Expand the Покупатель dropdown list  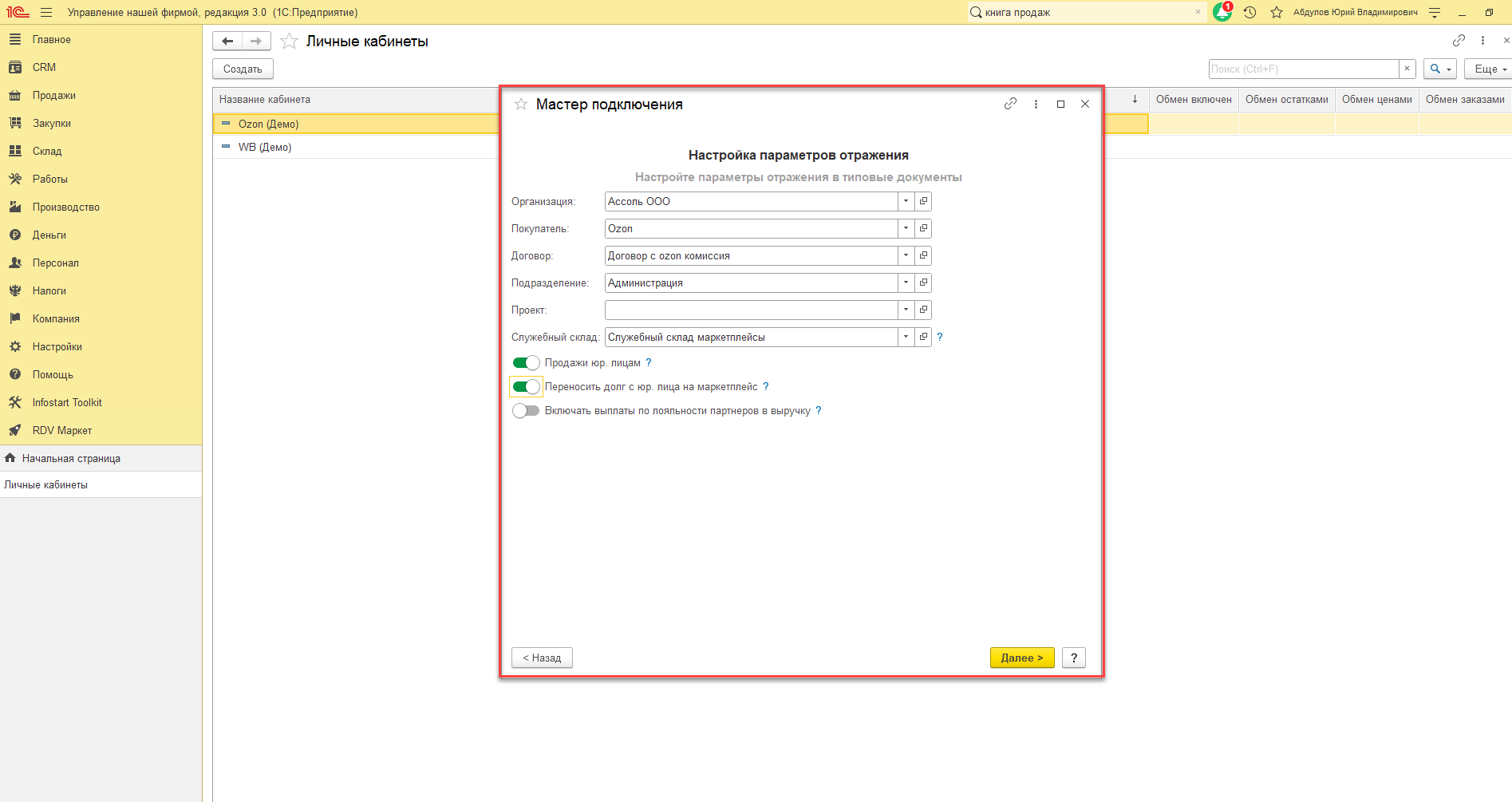pos(906,228)
